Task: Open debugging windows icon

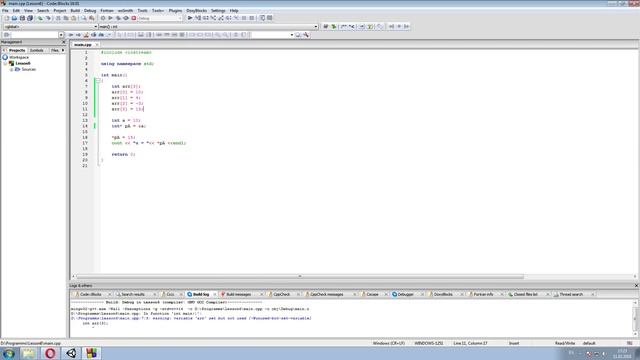Action: (x=262, y=18)
